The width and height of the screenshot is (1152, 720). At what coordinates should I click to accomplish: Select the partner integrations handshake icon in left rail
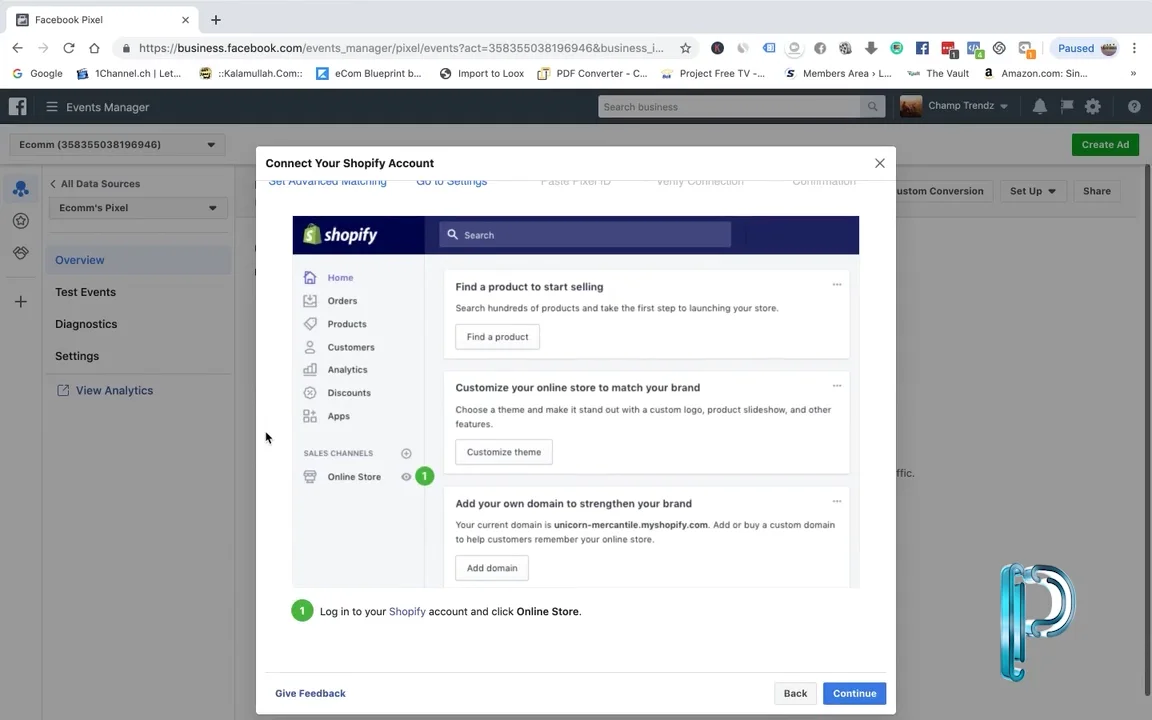pyautogui.click(x=21, y=253)
